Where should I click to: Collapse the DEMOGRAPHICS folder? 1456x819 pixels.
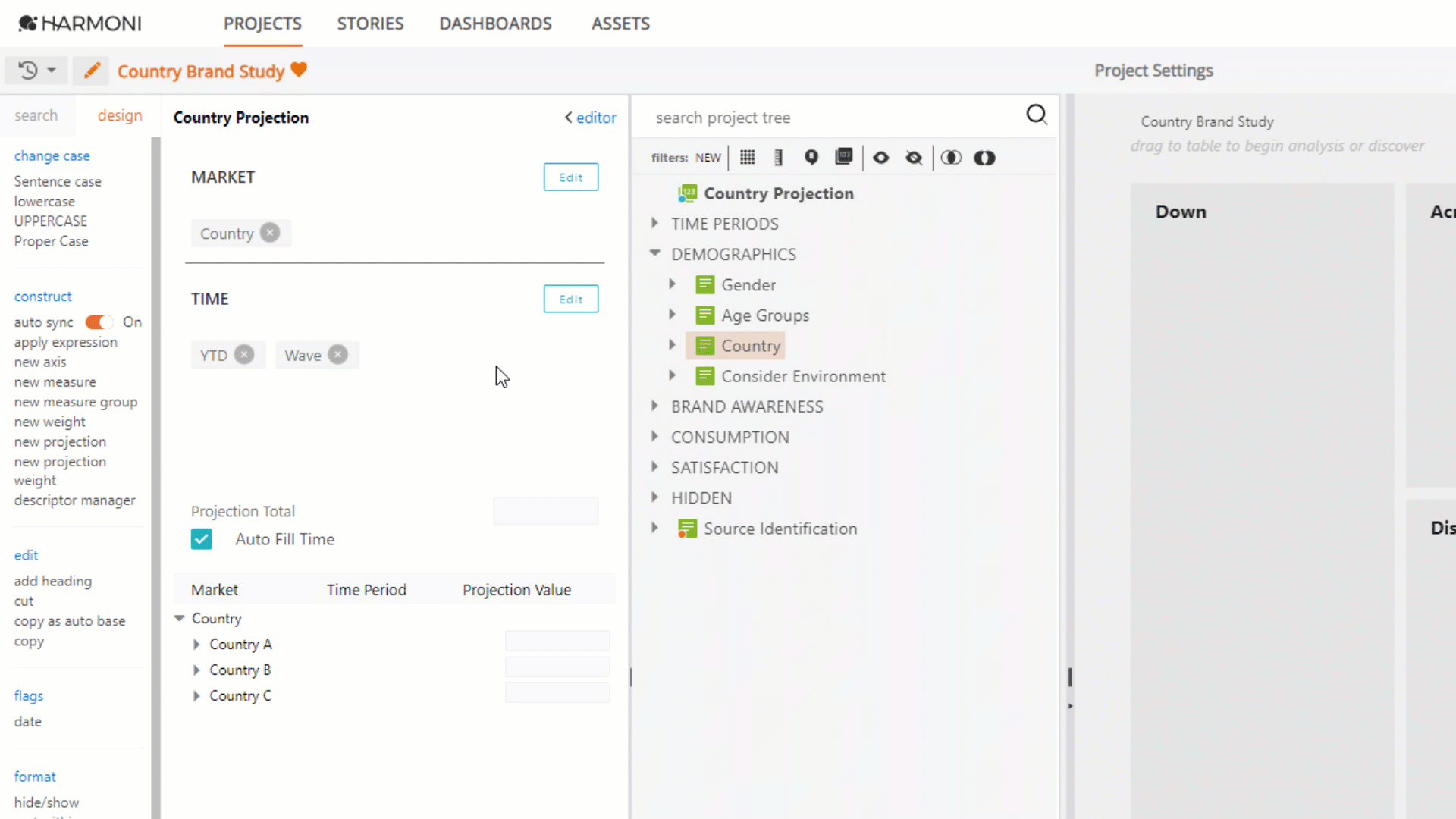point(654,253)
